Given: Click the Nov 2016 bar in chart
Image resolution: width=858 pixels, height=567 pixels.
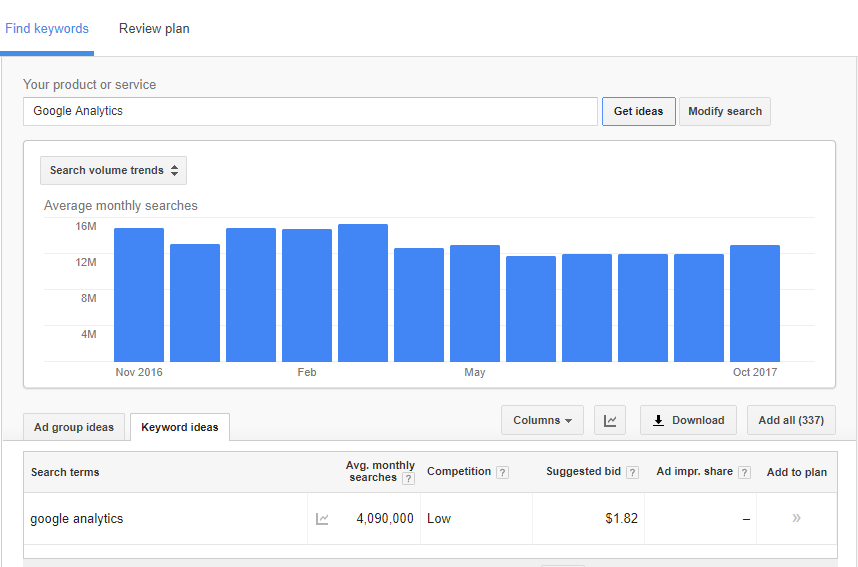Looking at the screenshot, I should 139,295.
